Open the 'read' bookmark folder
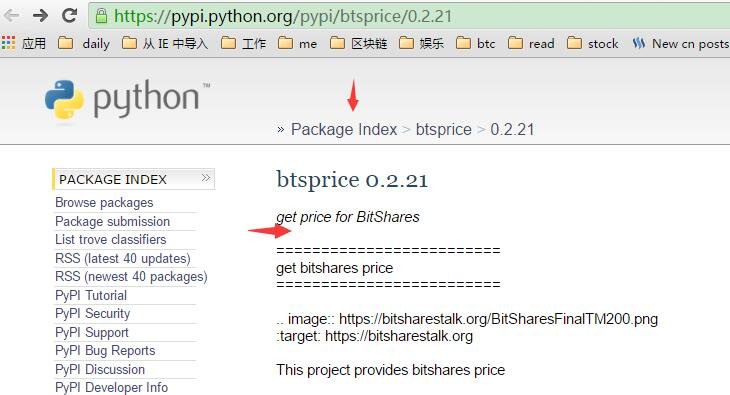The width and height of the screenshot is (730, 395). pyautogui.click(x=531, y=43)
